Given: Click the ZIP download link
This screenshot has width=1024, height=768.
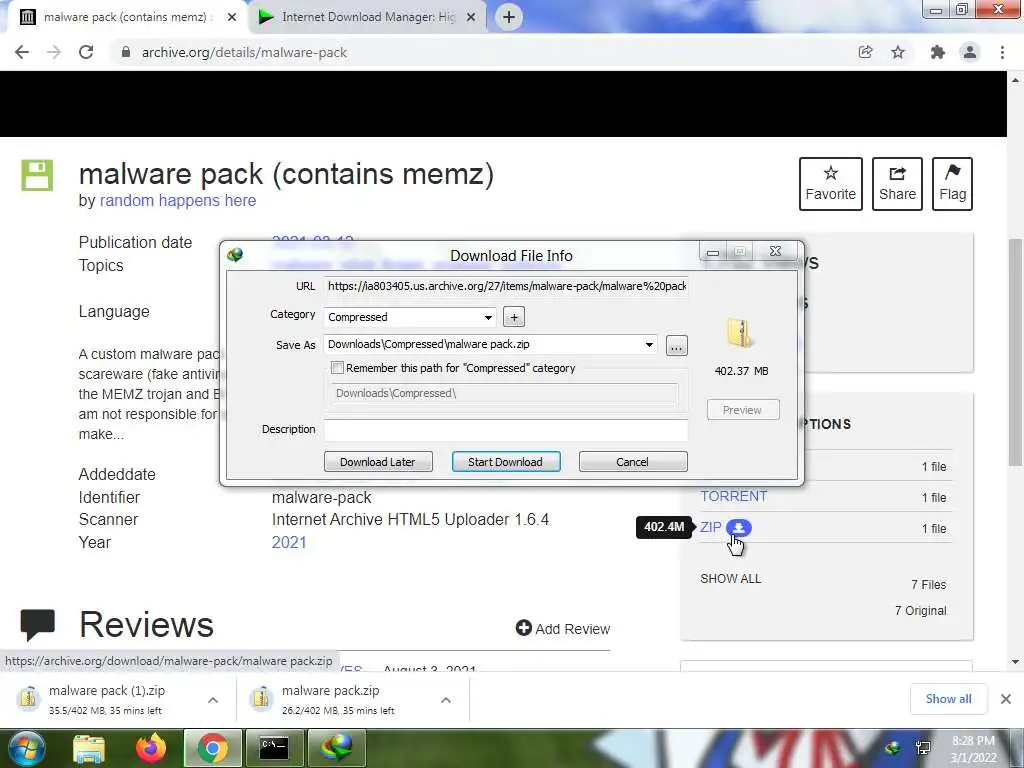Looking at the screenshot, I should click(x=711, y=527).
